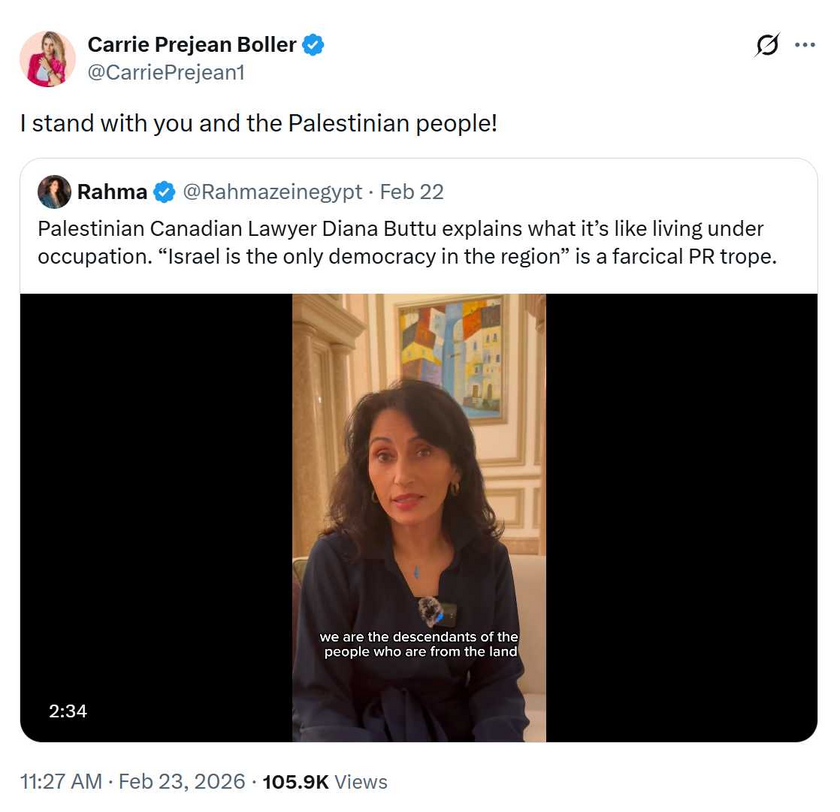Click the 2:34 video duration badge
This screenshot has height=812, width=840.
(x=68, y=711)
